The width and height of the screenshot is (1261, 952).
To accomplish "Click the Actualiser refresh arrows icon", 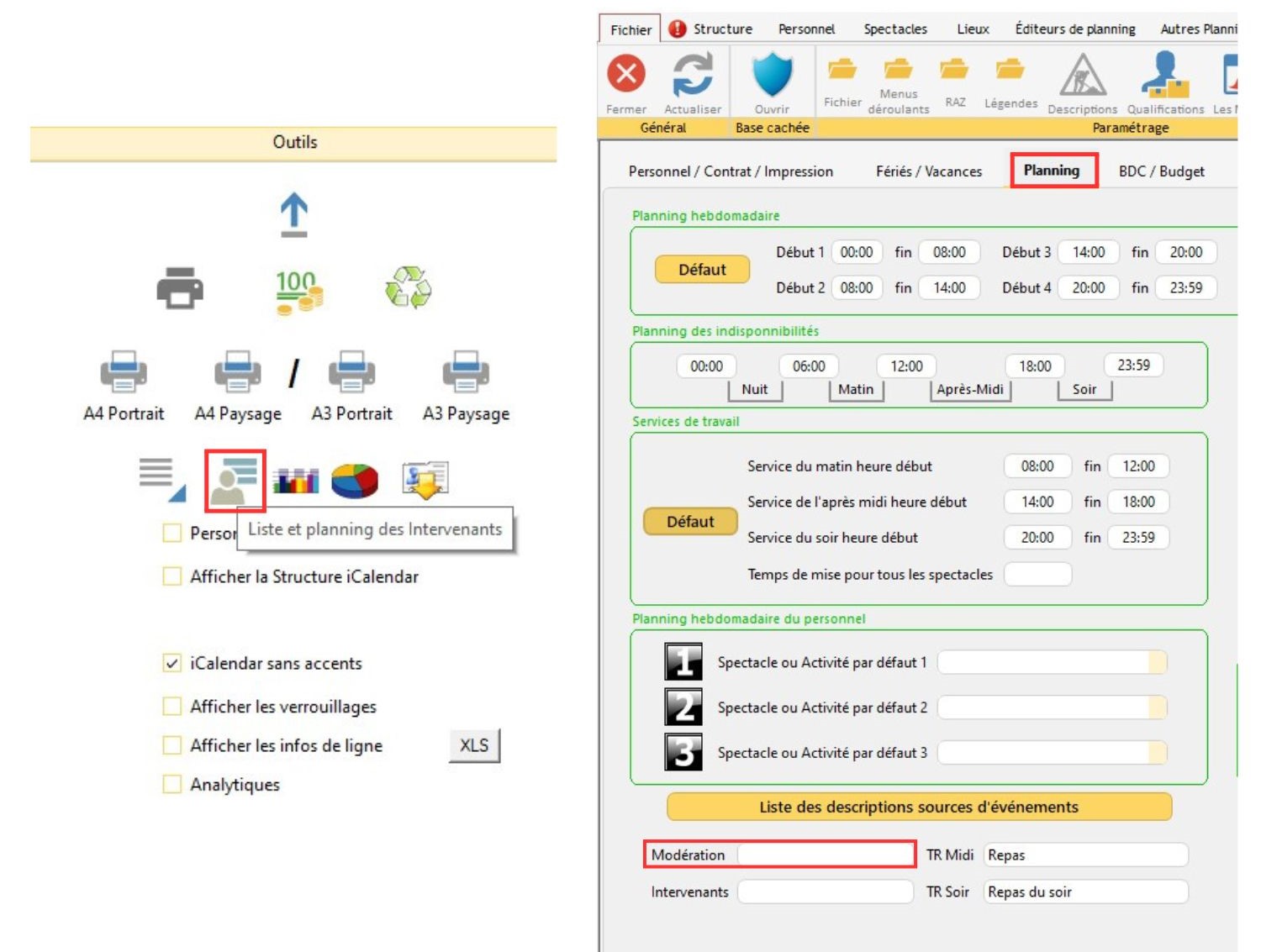I will click(x=693, y=74).
